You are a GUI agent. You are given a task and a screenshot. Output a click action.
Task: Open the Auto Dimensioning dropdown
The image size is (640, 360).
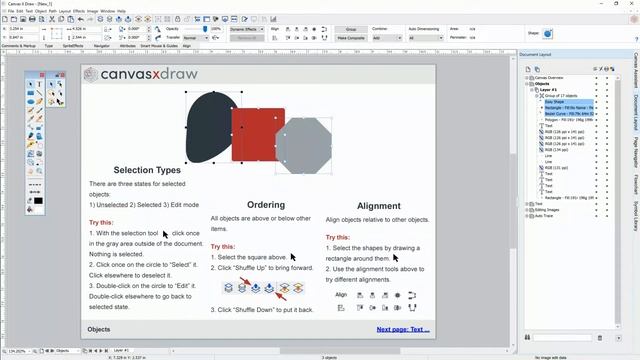pyautogui.click(x=425, y=38)
